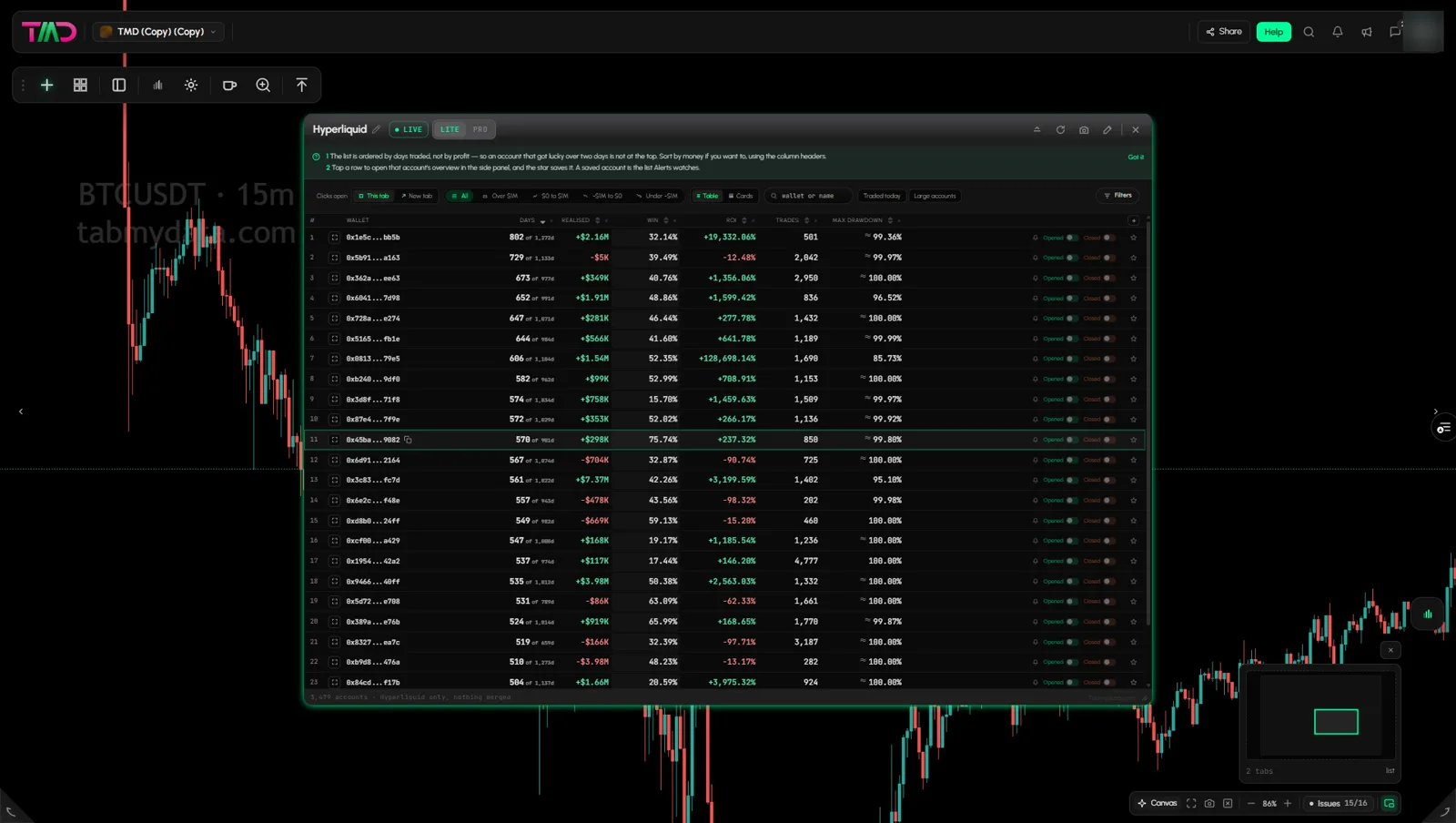Image resolution: width=1456 pixels, height=823 pixels.
Task: Toggle Opened alert for wallet 0x362a...ee63
Action: pos(1072,278)
